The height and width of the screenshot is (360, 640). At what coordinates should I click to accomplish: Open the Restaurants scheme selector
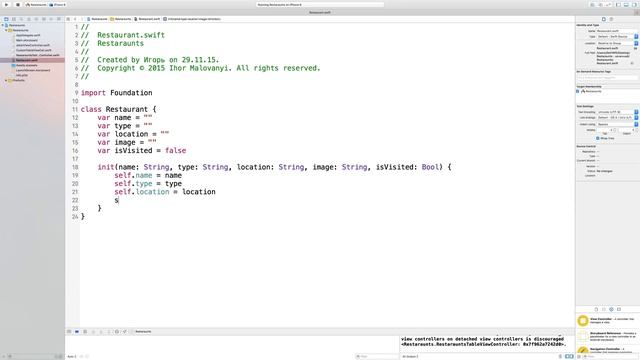36,4
